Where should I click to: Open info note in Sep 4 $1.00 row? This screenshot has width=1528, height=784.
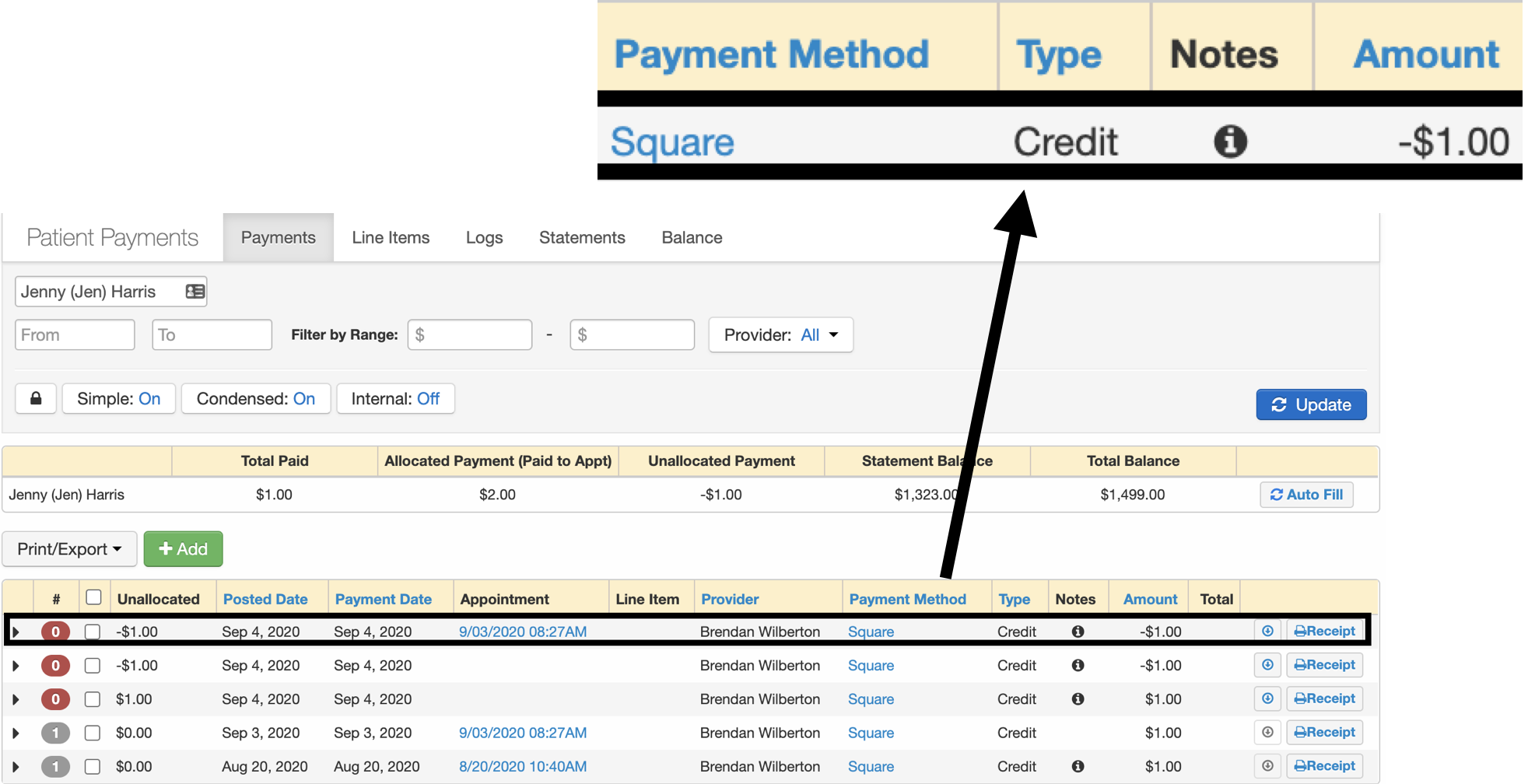click(1078, 698)
